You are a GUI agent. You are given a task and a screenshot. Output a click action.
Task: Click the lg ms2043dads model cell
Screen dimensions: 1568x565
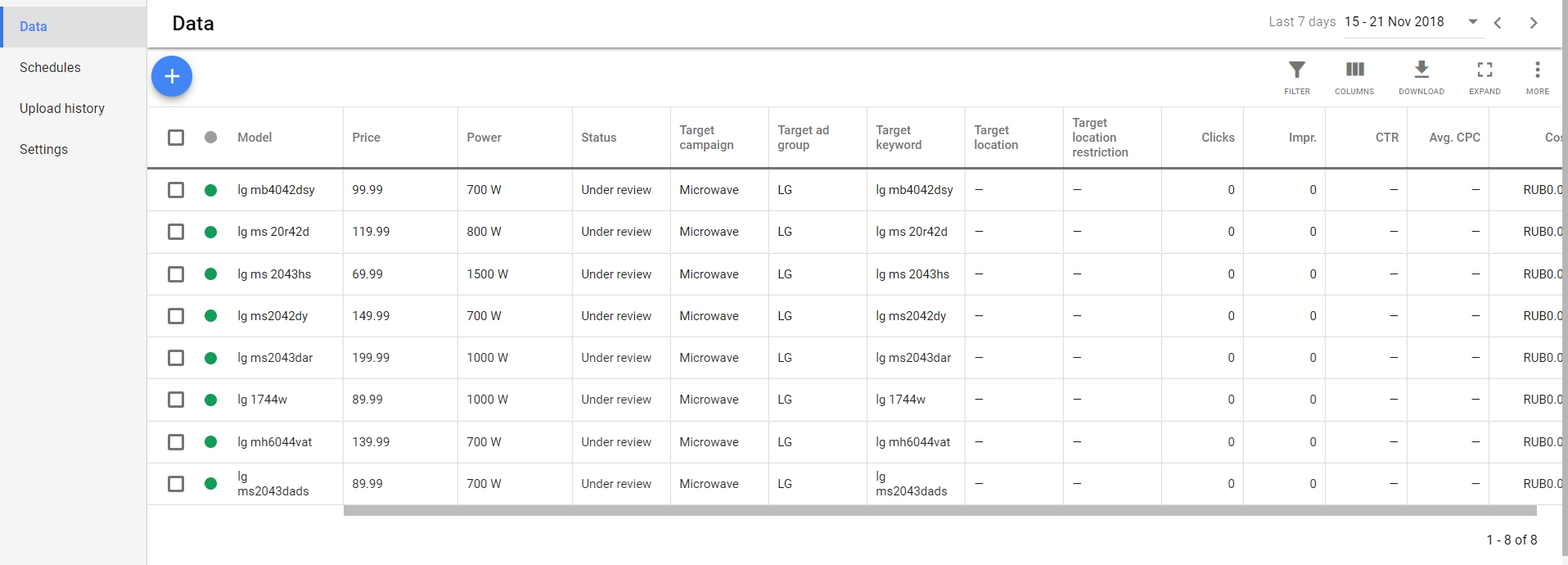[273, 484]
